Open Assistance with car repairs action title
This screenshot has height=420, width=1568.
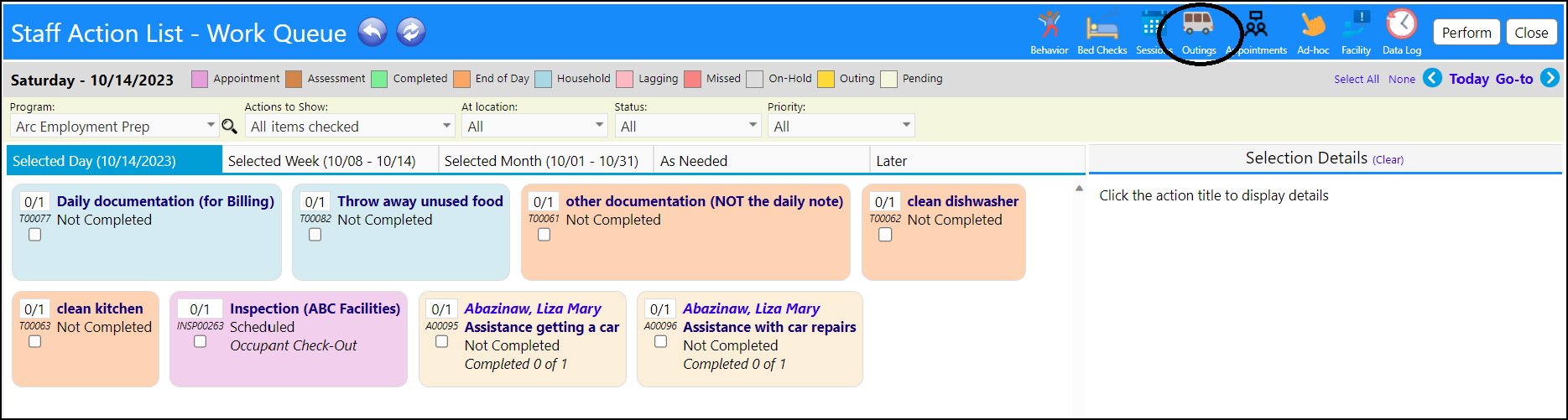tap(769, 327)
